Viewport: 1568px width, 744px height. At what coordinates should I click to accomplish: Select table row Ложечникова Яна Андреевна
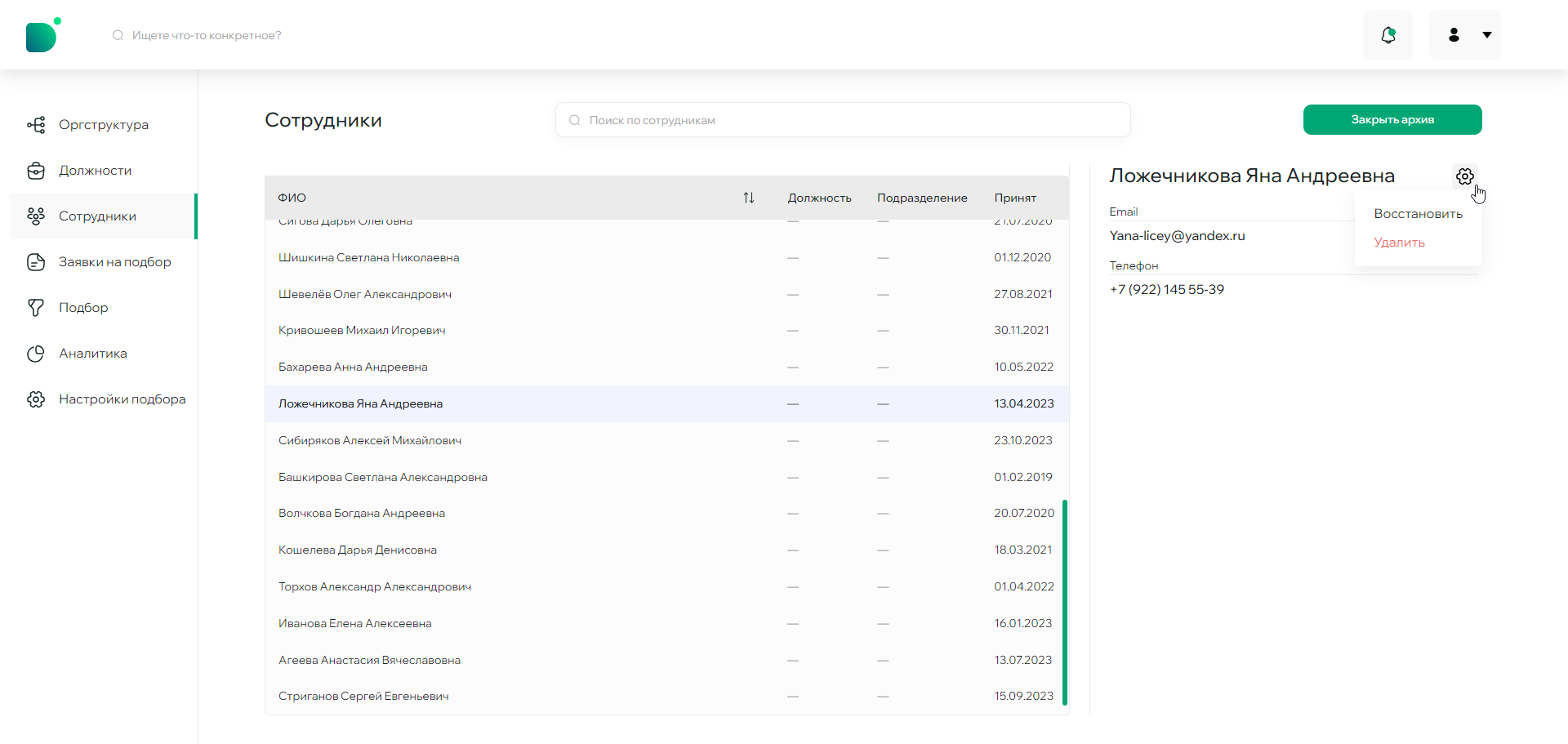pyautogui.click(x=666, y=403)
